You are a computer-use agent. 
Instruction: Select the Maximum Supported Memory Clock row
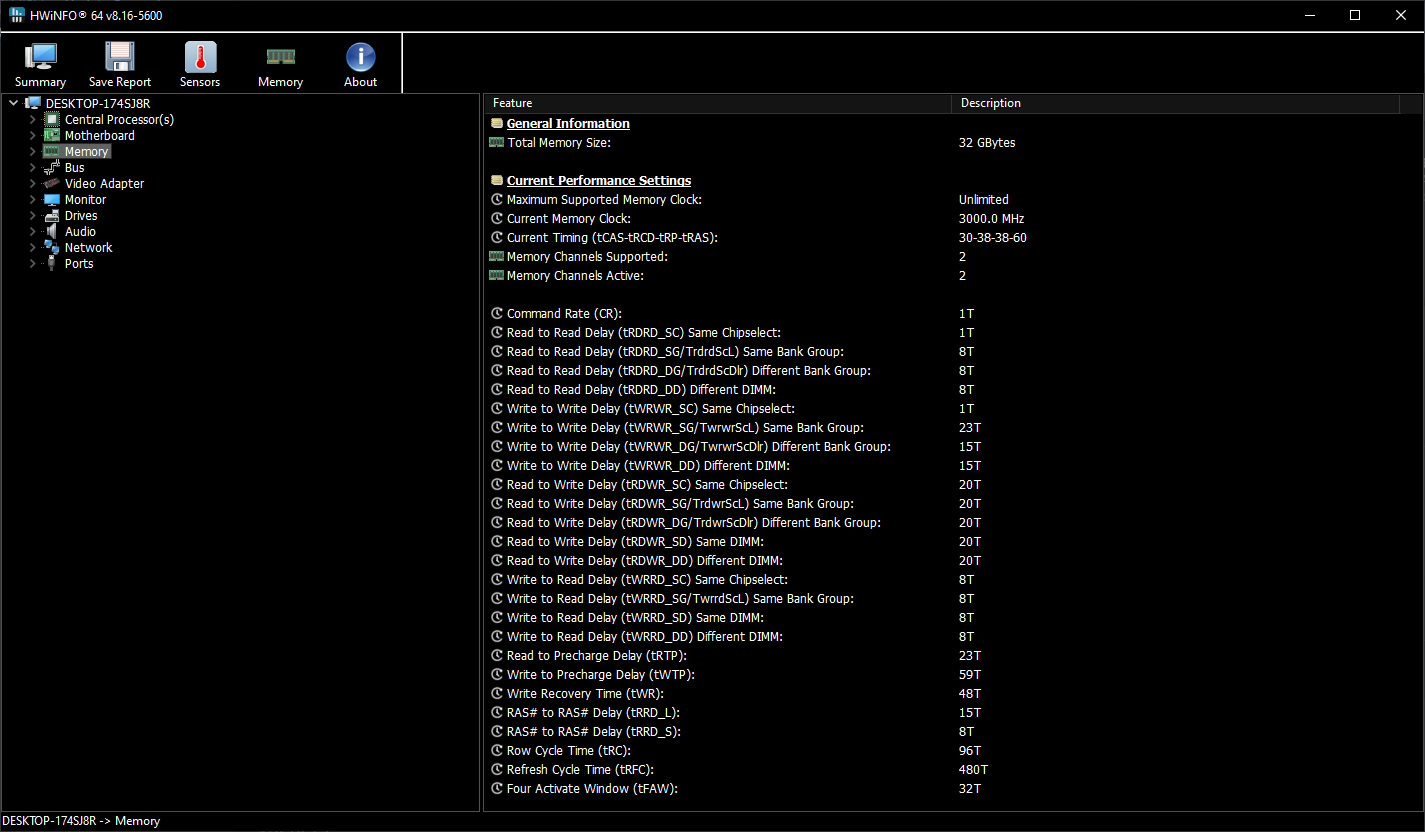953,200
